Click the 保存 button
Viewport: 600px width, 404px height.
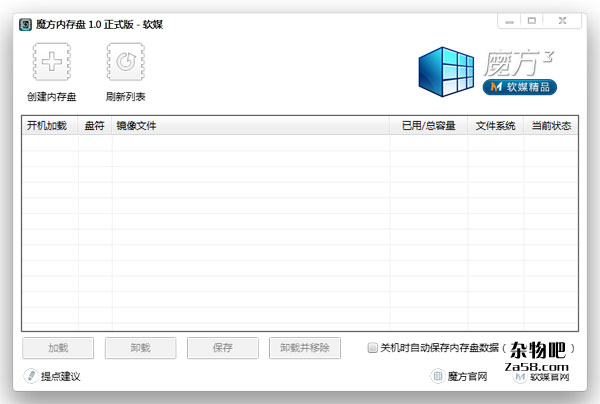tap(223, 348)
